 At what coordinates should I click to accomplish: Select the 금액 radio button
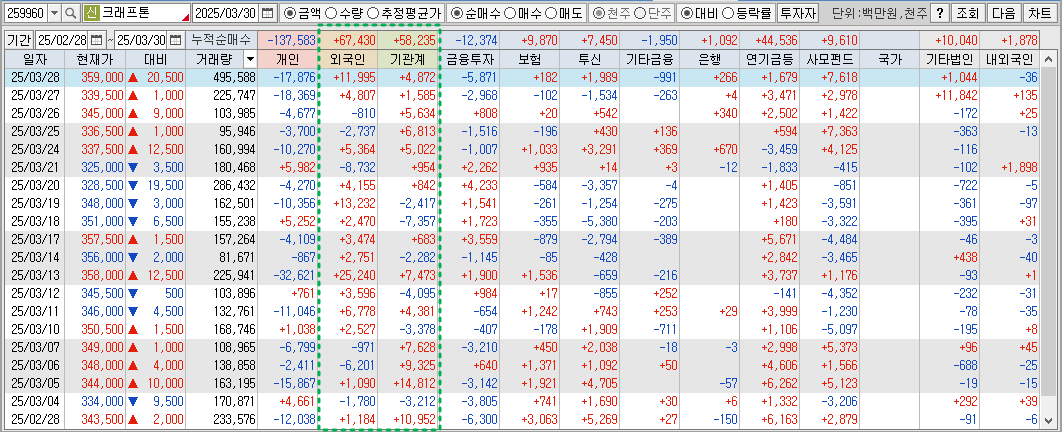[x=289, y=13]
